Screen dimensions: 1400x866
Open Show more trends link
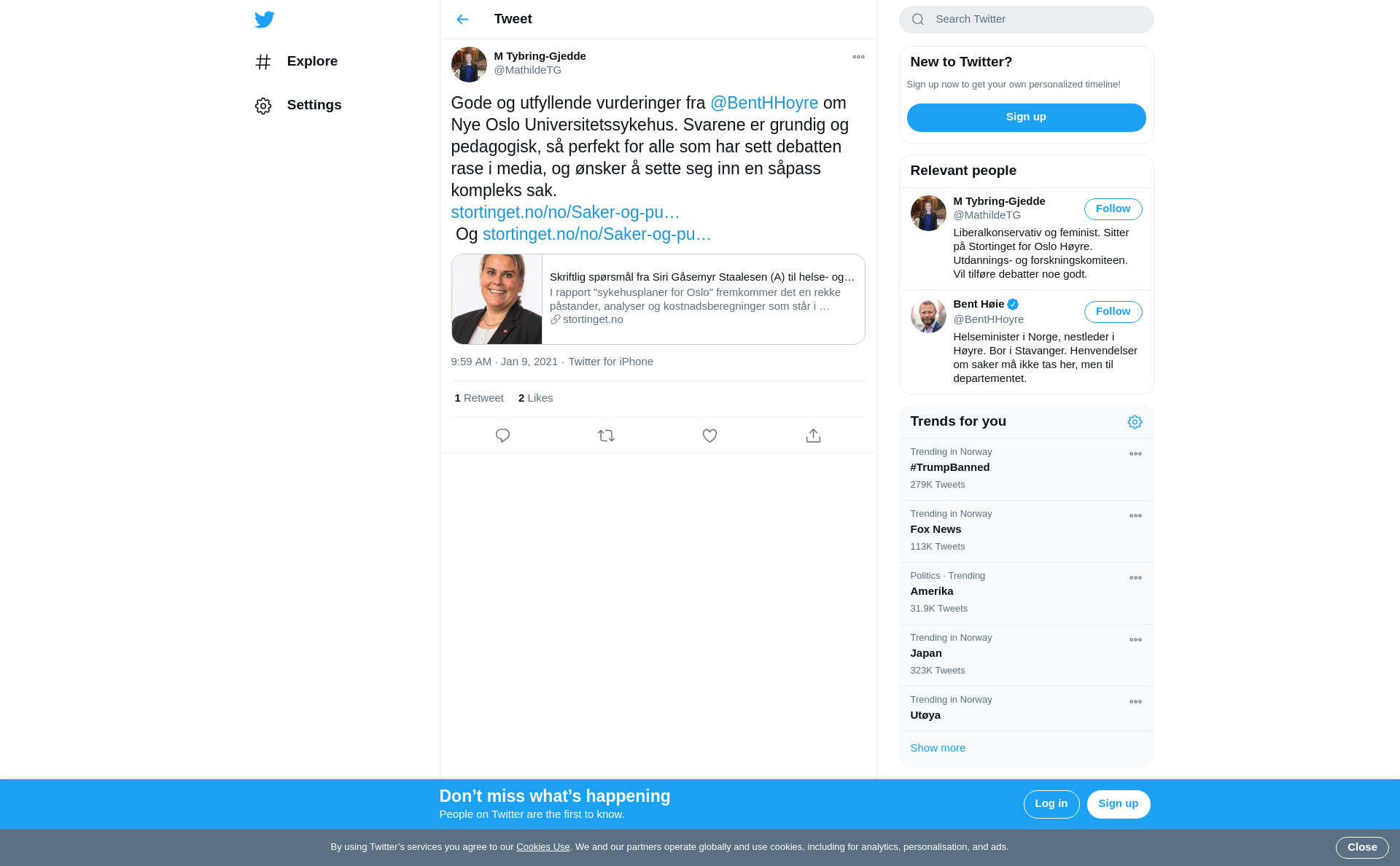938,748
